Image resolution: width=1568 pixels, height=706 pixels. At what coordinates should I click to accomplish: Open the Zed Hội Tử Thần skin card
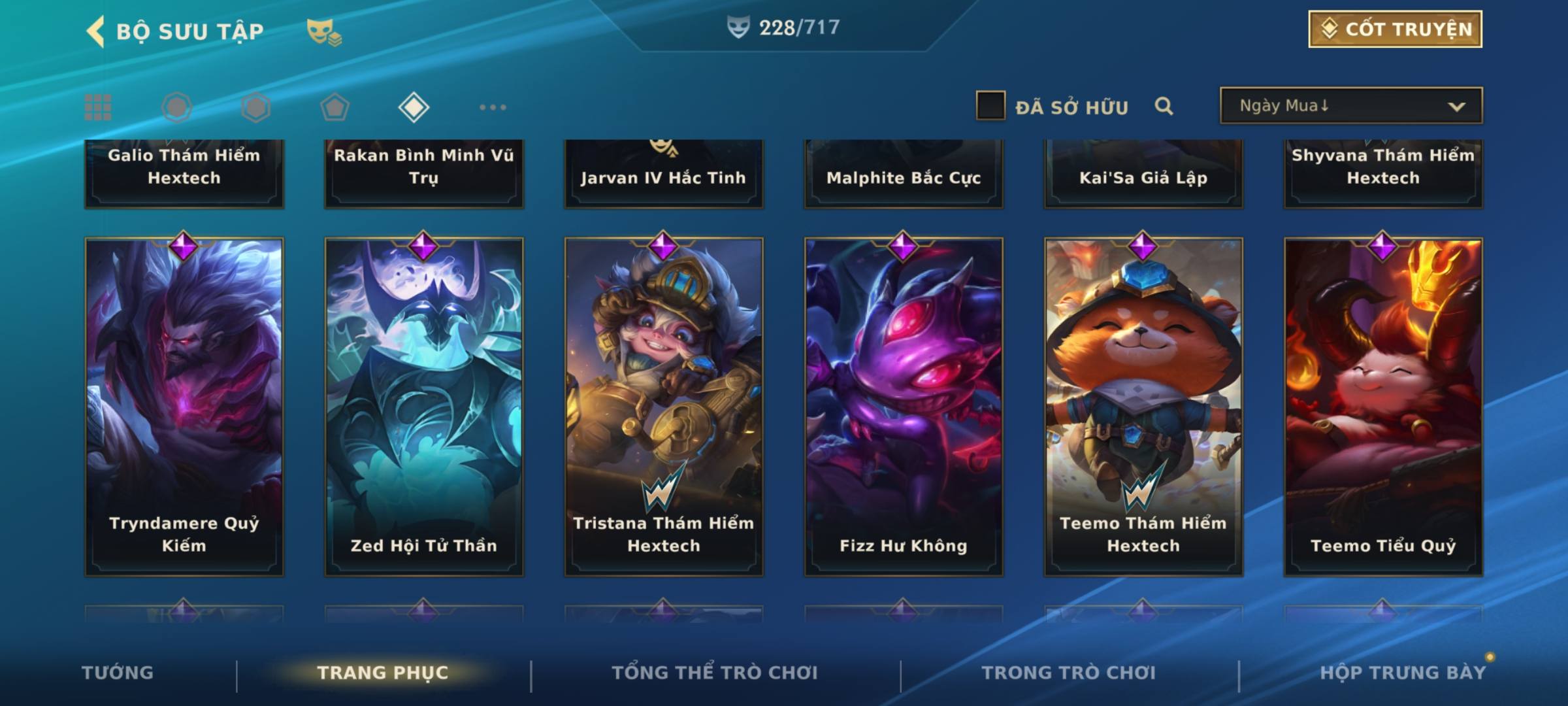pos(424,407)
